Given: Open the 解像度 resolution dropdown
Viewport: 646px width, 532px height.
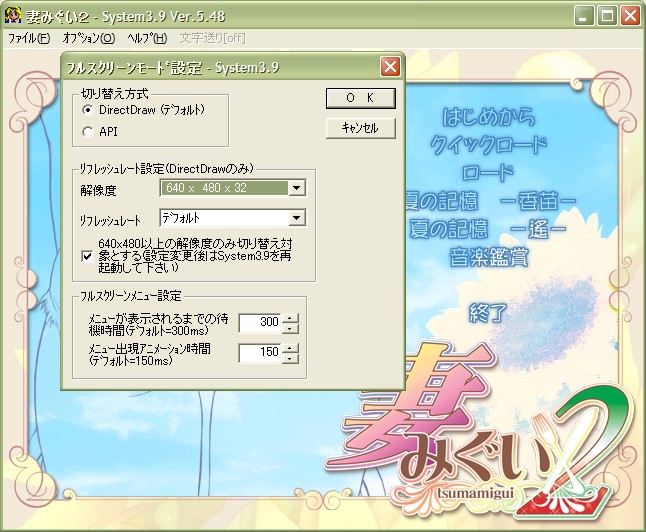Looking at the screenshot, I should [x=297, y=188].
